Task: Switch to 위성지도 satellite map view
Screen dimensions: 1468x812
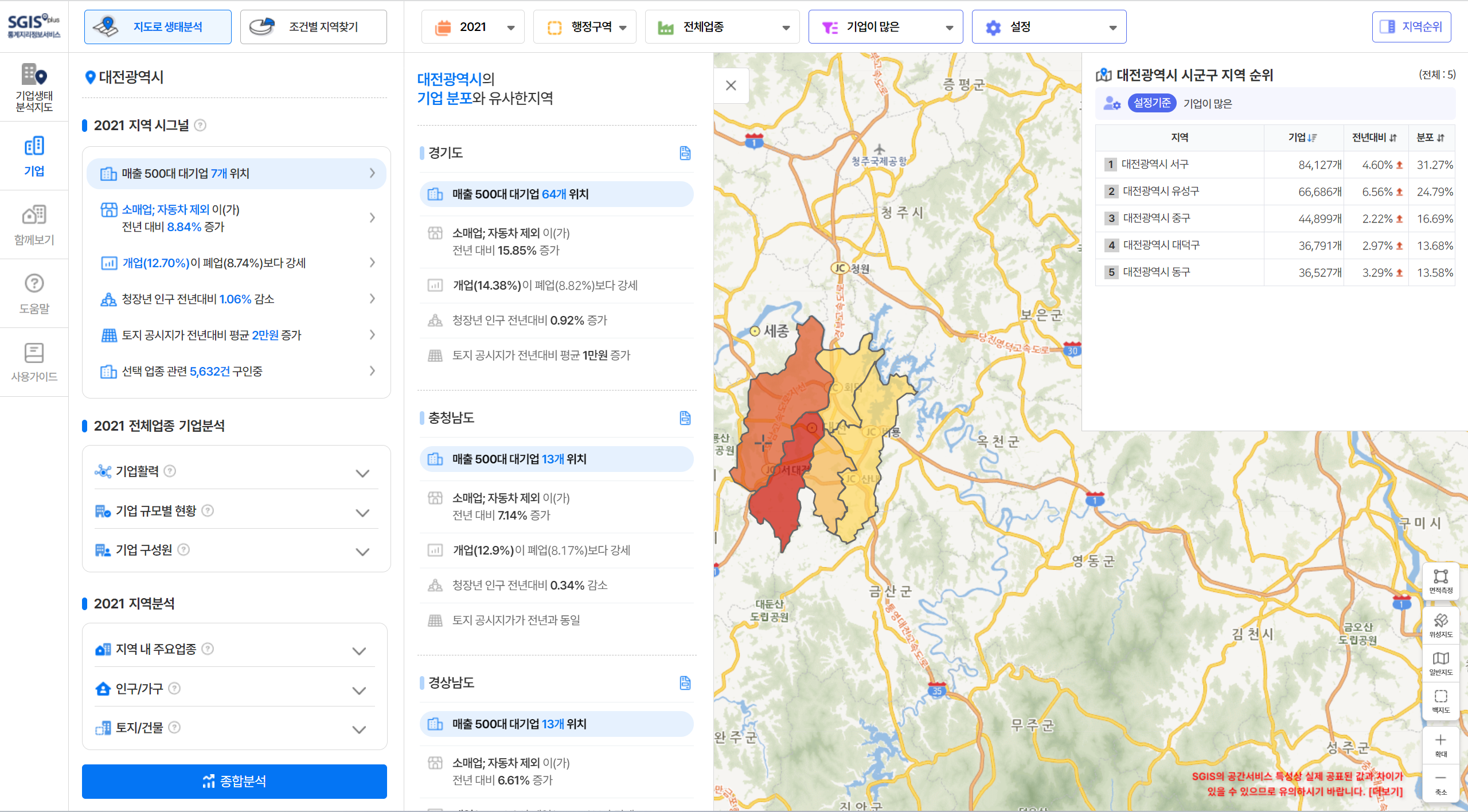Action: 1441,625
